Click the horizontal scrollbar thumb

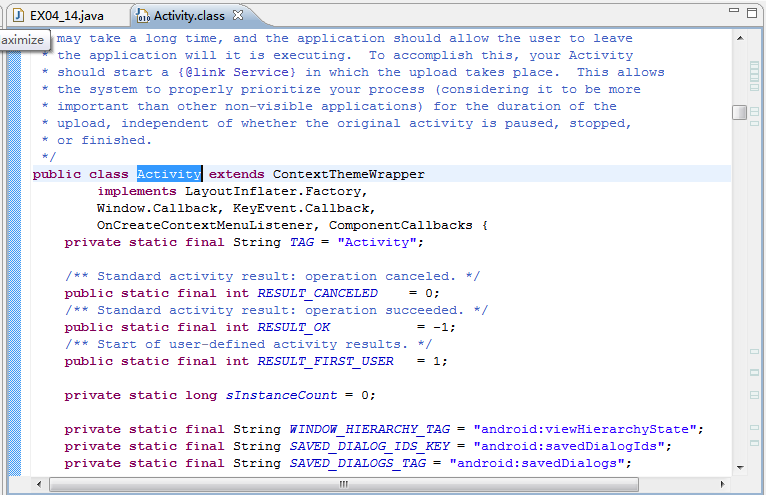(343, 484)
